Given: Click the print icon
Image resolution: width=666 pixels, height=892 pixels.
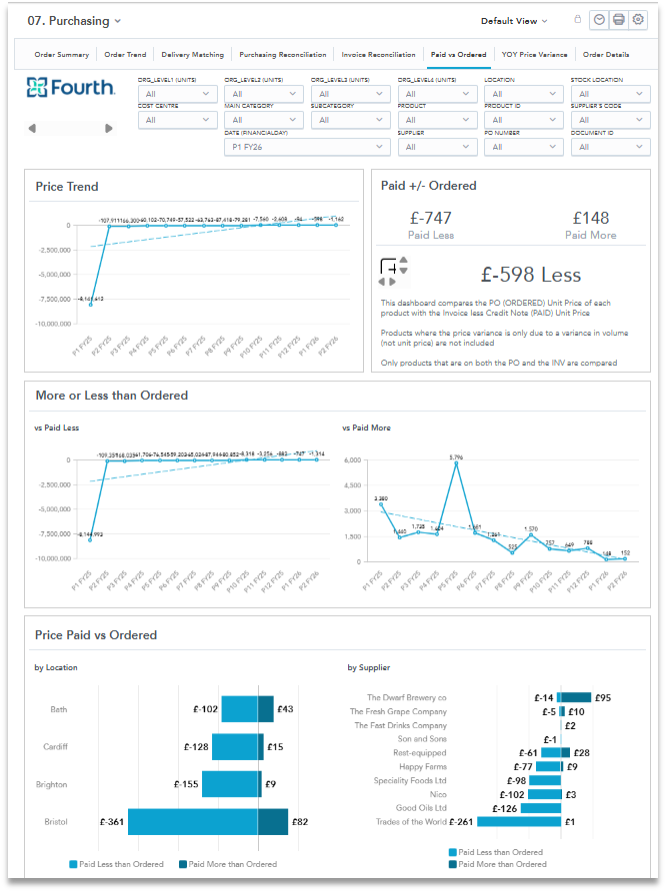Looking at the screenshot, I should [619, 20].
